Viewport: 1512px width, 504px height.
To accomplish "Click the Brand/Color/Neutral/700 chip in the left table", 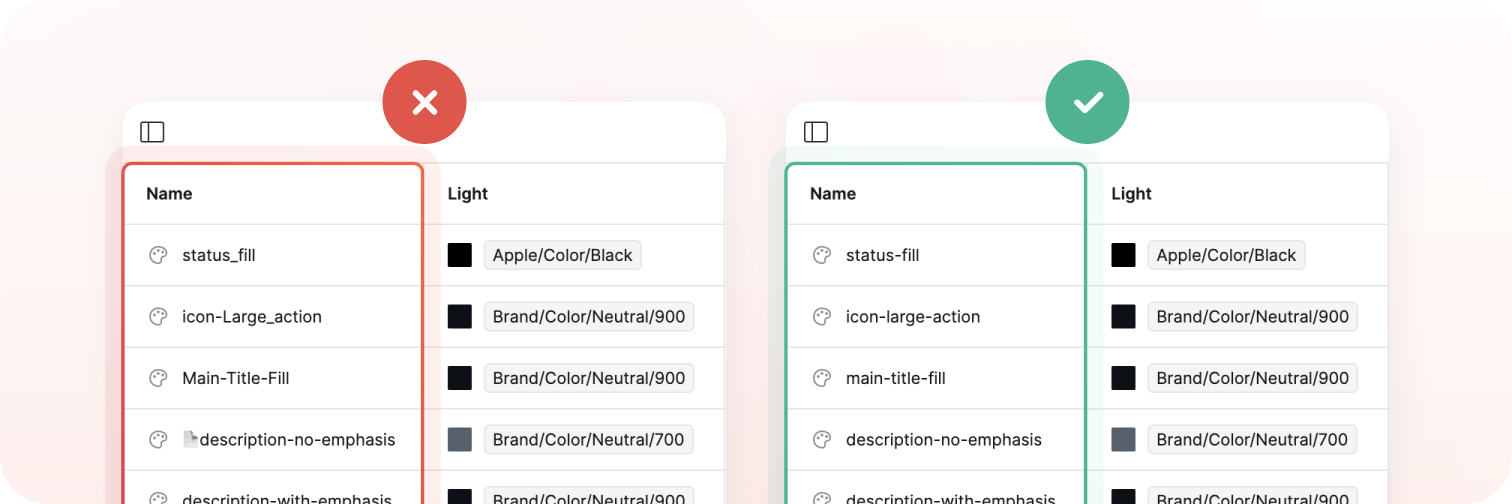I will pos(589,440).
